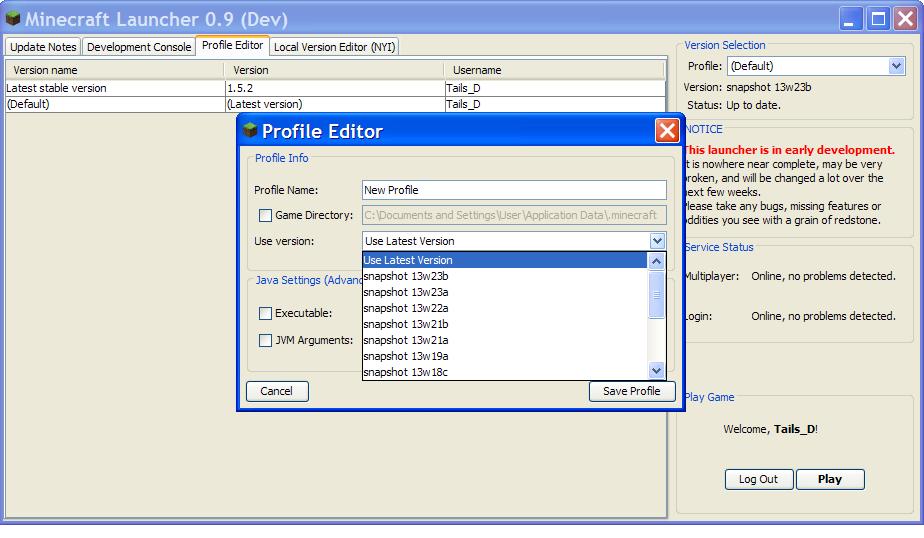The height and width of the screenshot is (538, 924).
Task: Open the Profile selection dropdown
Action: click(896, 66)
